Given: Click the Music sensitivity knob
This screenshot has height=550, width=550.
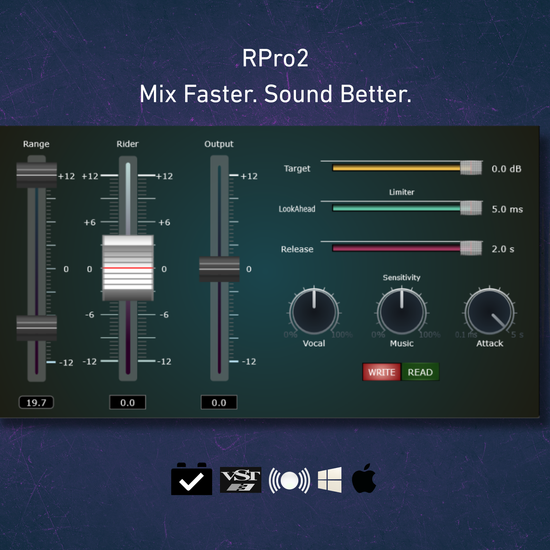Looking at the screenshot, I should pyautogui.click(x=402, y=311).
